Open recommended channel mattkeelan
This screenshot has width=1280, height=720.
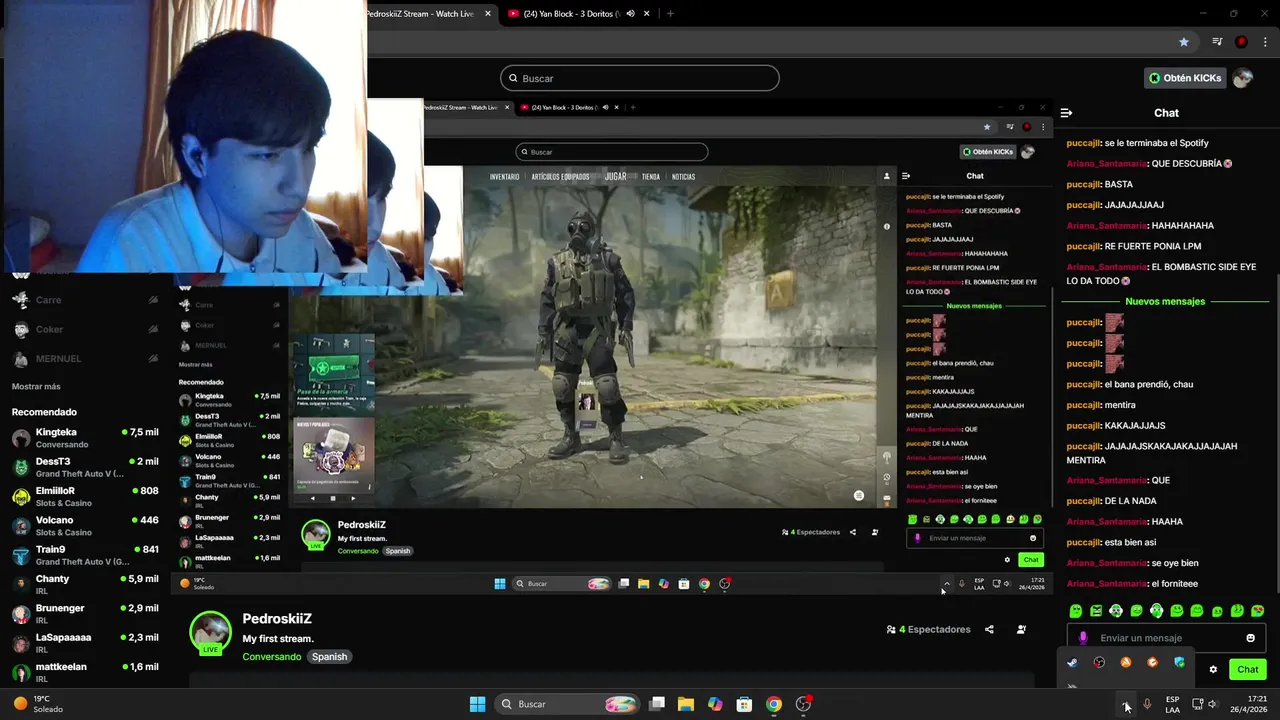[x=85, y=672]
